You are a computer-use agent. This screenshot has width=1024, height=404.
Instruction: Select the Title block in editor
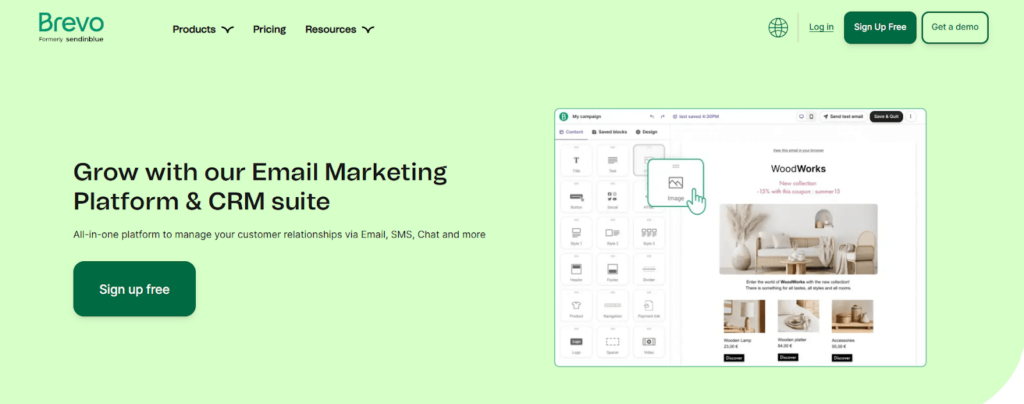576,161
